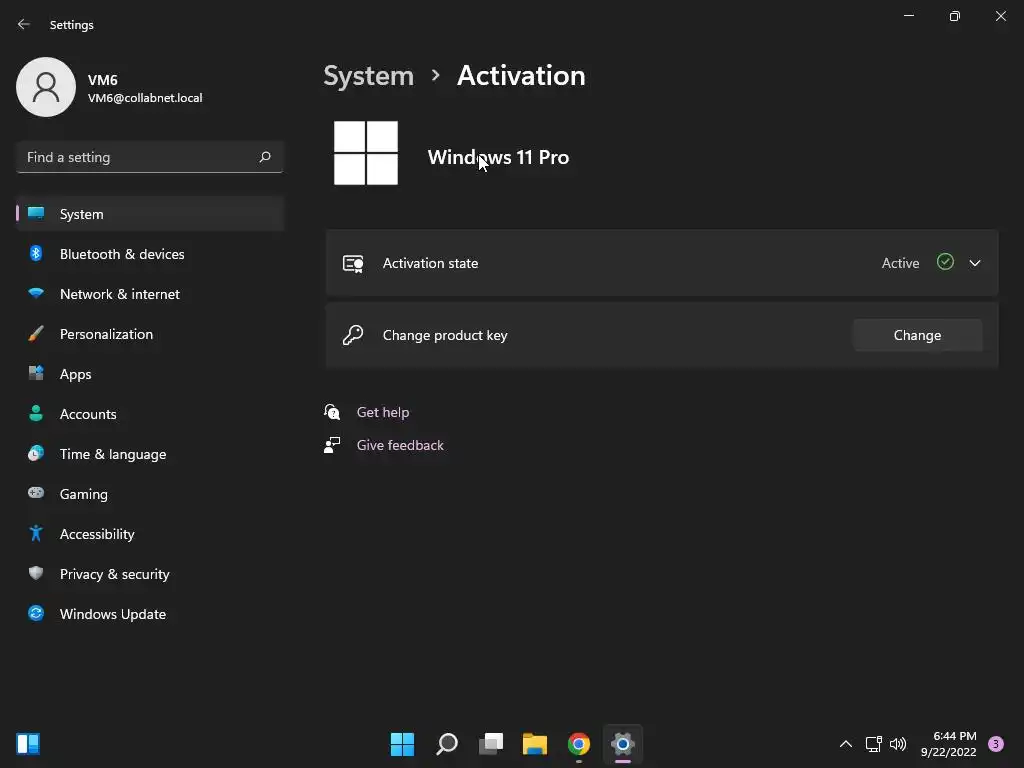Viewport: 1024px width, 768px height.
Task: Click the Apps grid icon in the sidebar
Action: [x=36, y=373]
